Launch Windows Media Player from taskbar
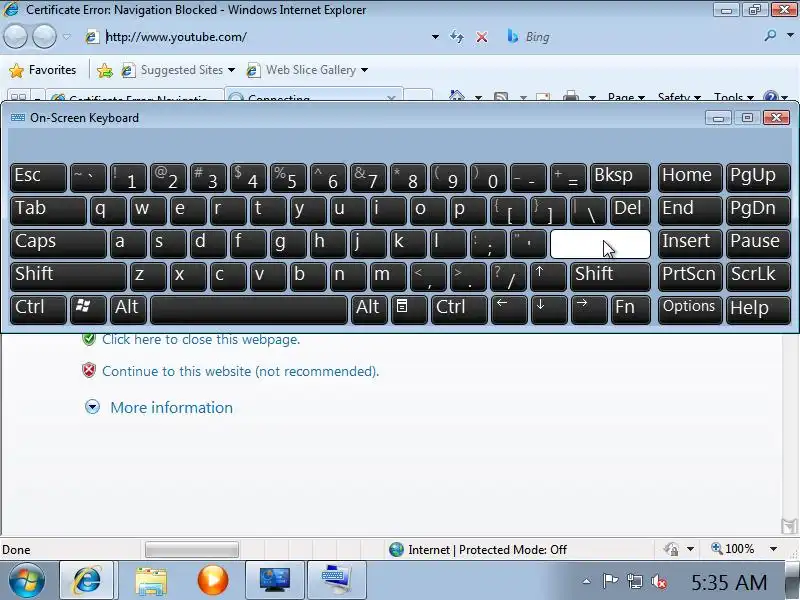The width and height of the screenshot is (800, 600). point(213,580)
